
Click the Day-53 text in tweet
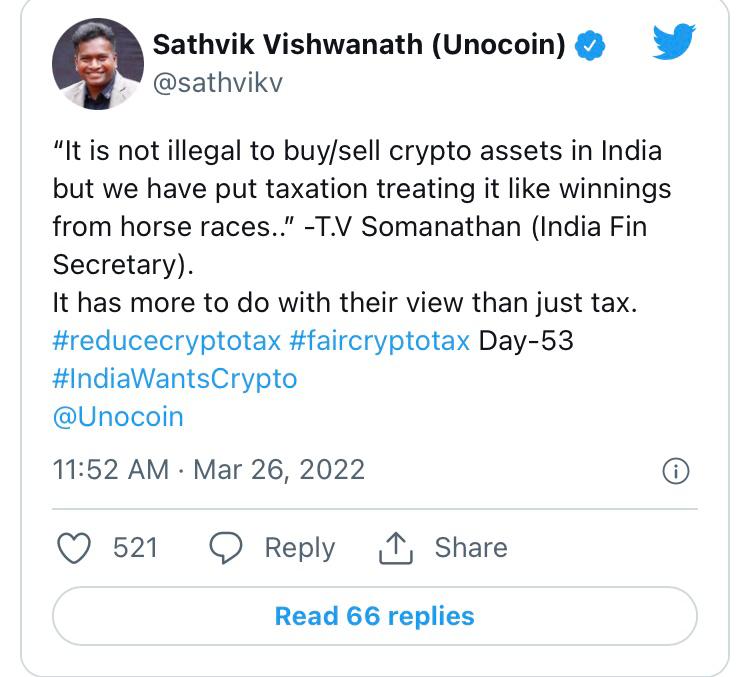526,341
